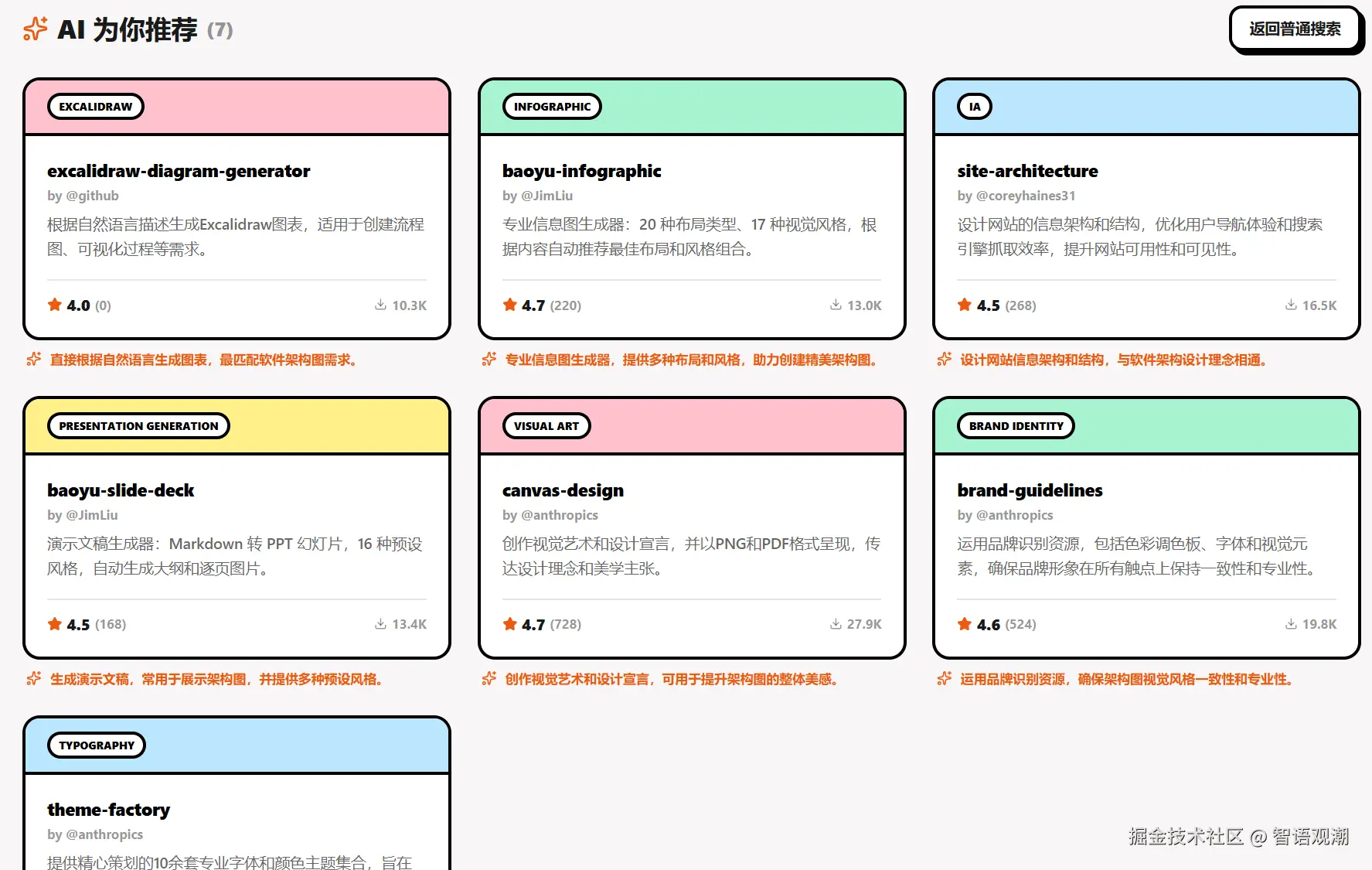
Task: Select the VISUAL ART category tag
Action: click(x=546, y=426)
